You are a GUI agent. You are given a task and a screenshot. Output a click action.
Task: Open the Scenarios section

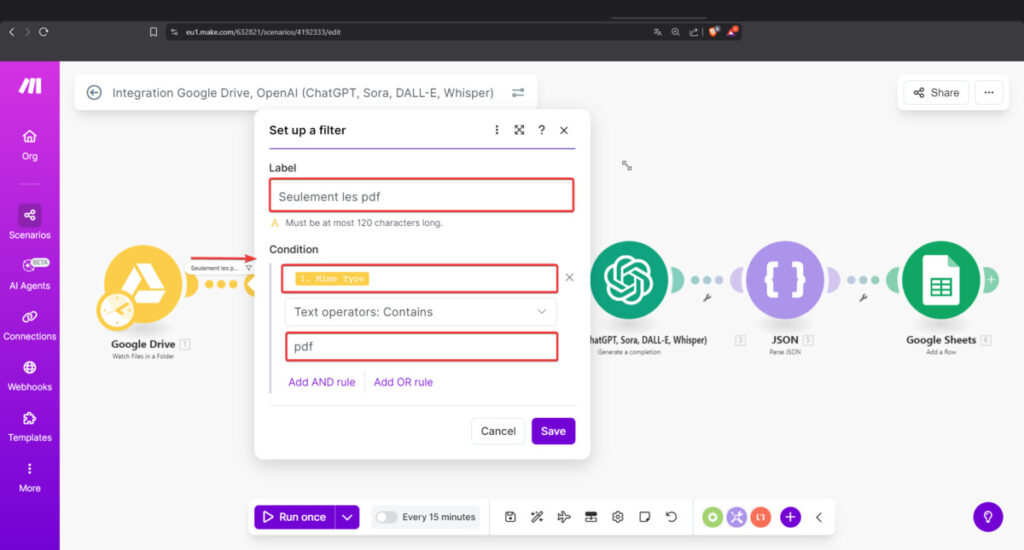29,222
